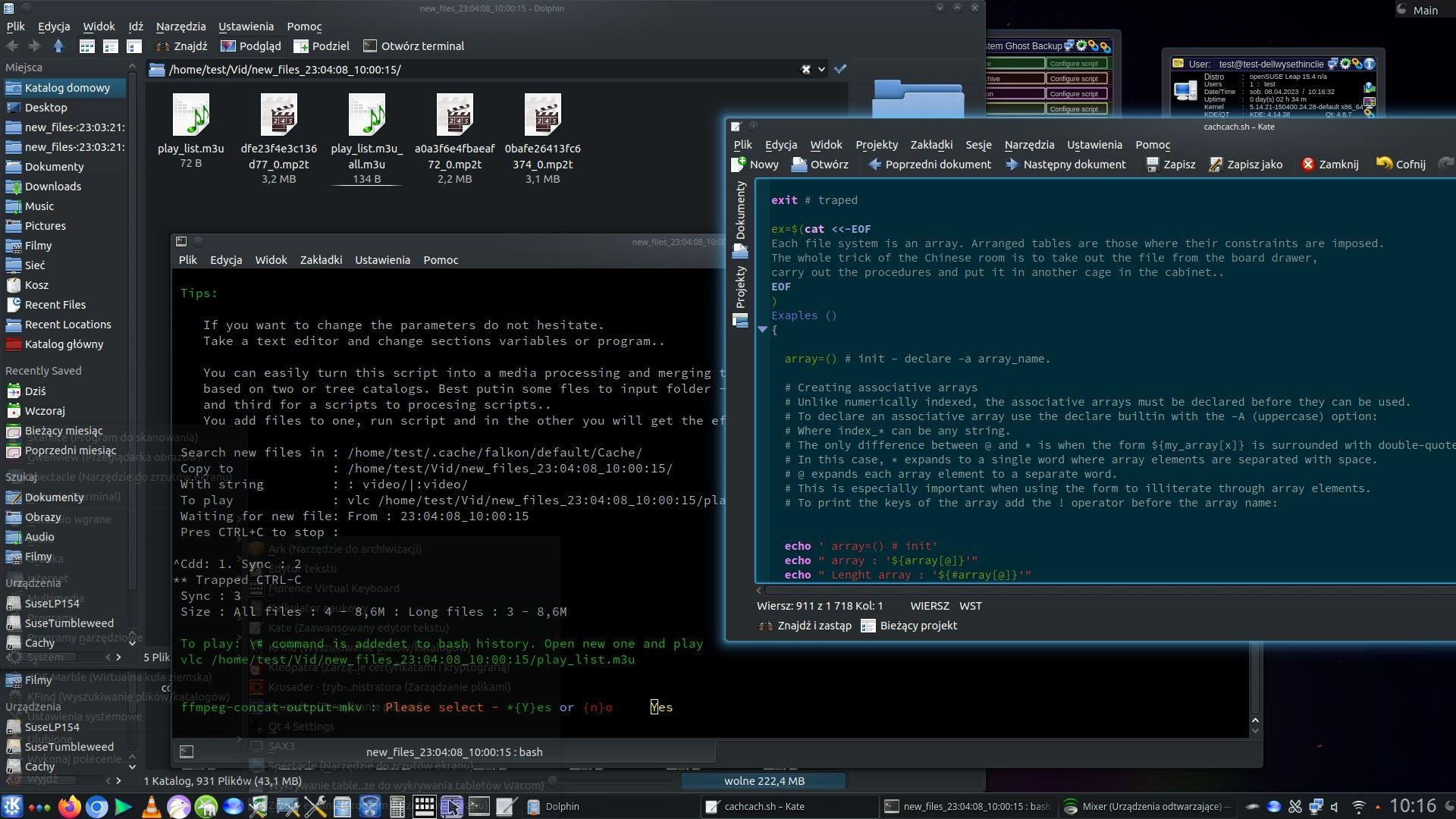Viewport: 1456px width, 819px height.
Task: Open the play_list.m3u_all.m3u file thumbnail
Action: (x=366, y=115)
